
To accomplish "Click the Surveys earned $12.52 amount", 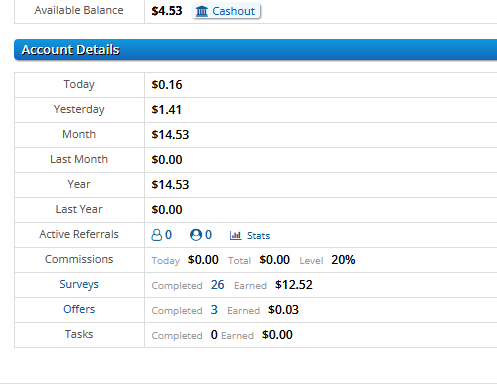I will tap(294, 285).
